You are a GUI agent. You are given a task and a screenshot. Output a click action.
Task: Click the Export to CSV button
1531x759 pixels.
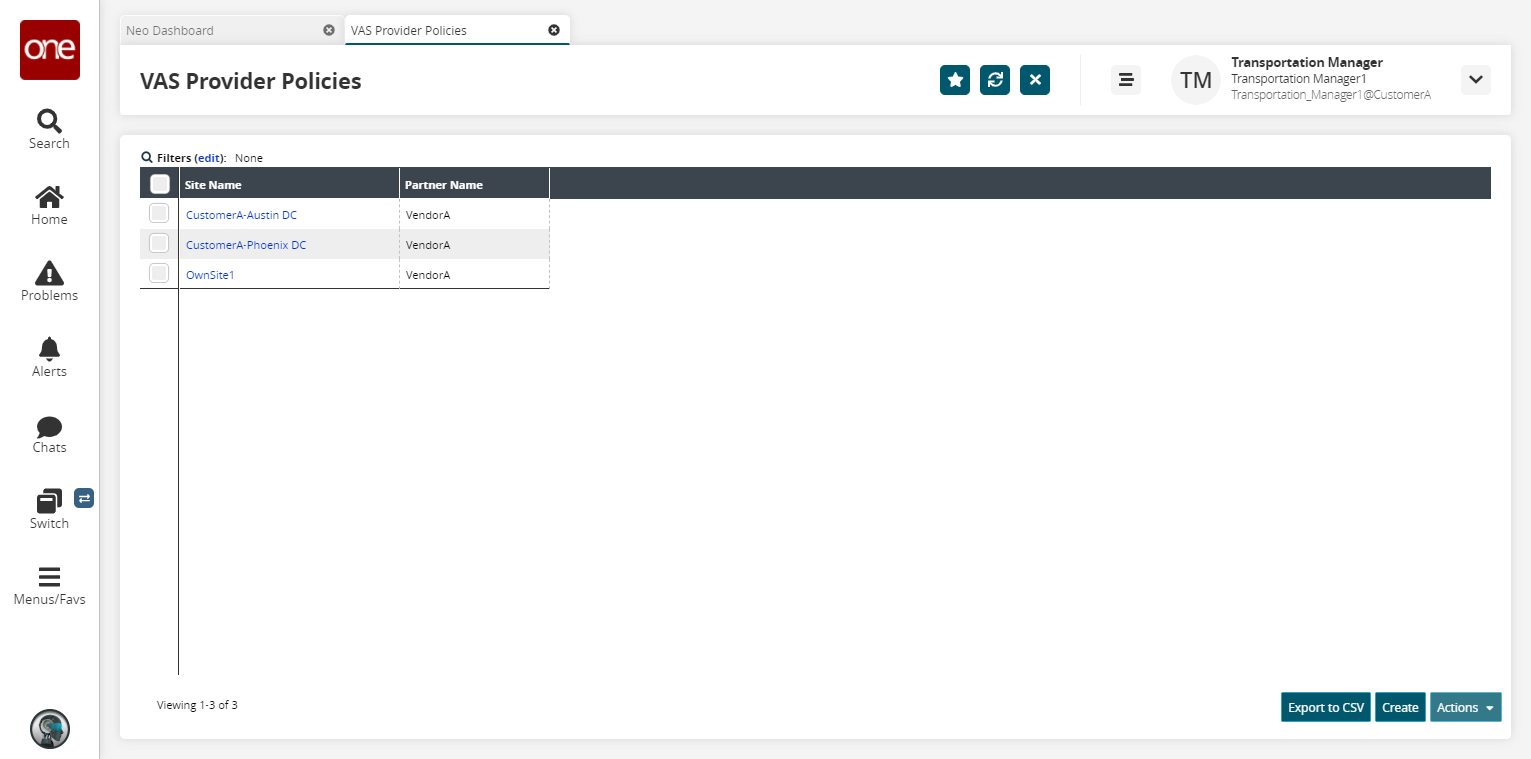(x=1326, y=707)
